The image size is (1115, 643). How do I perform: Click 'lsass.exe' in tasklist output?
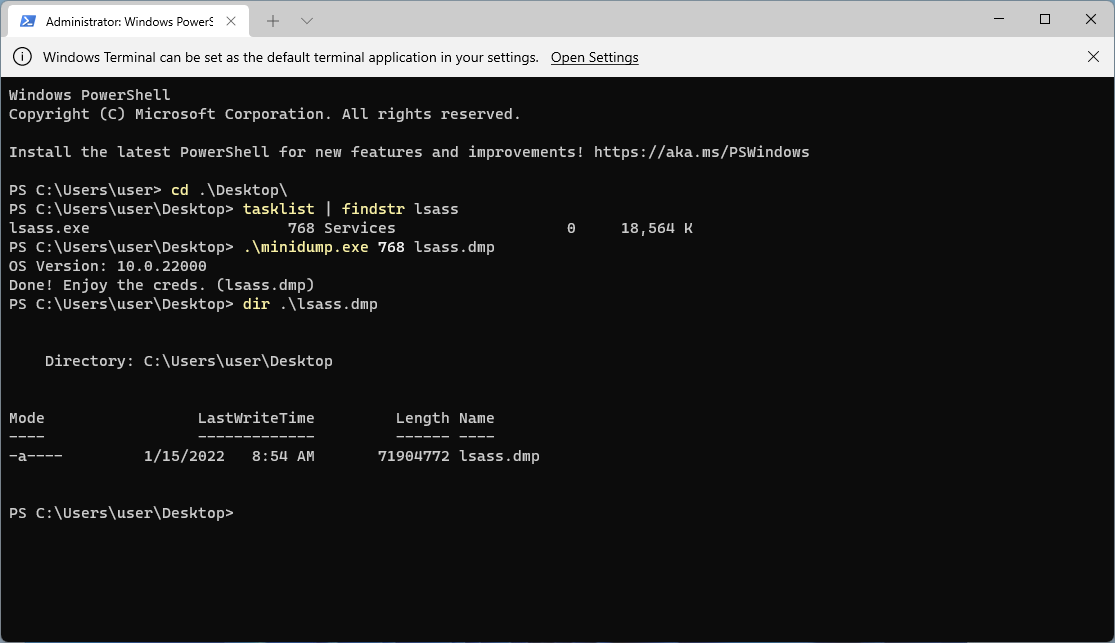pyautogui.click(x=49, y=228)
